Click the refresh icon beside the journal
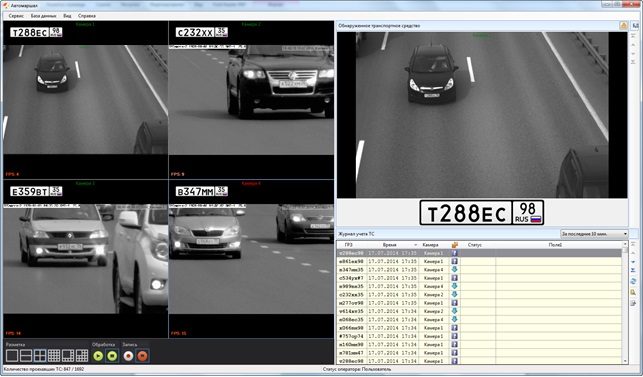643x377 pixels. coord(634,281)
